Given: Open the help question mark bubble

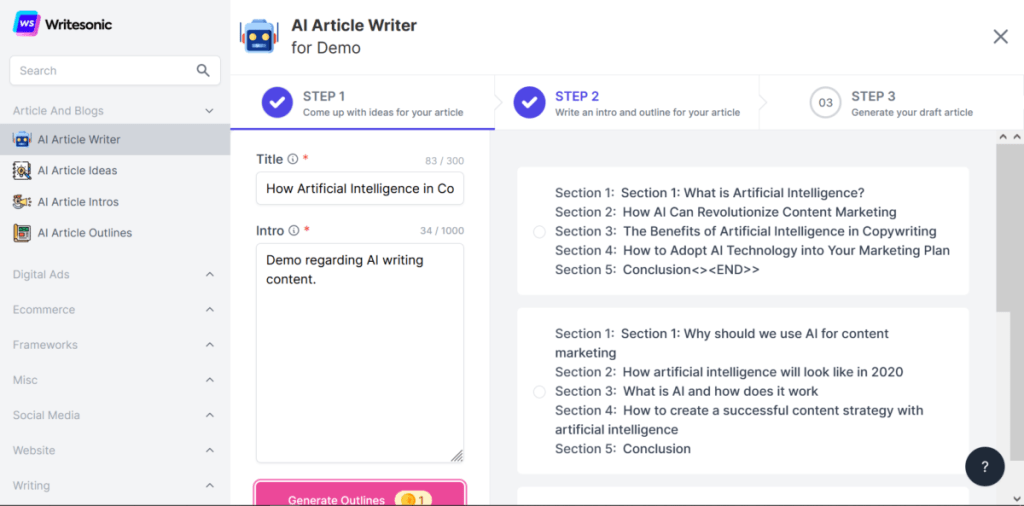Looking at the screenshot, I should pyautogui.click(x=985, y=466).
